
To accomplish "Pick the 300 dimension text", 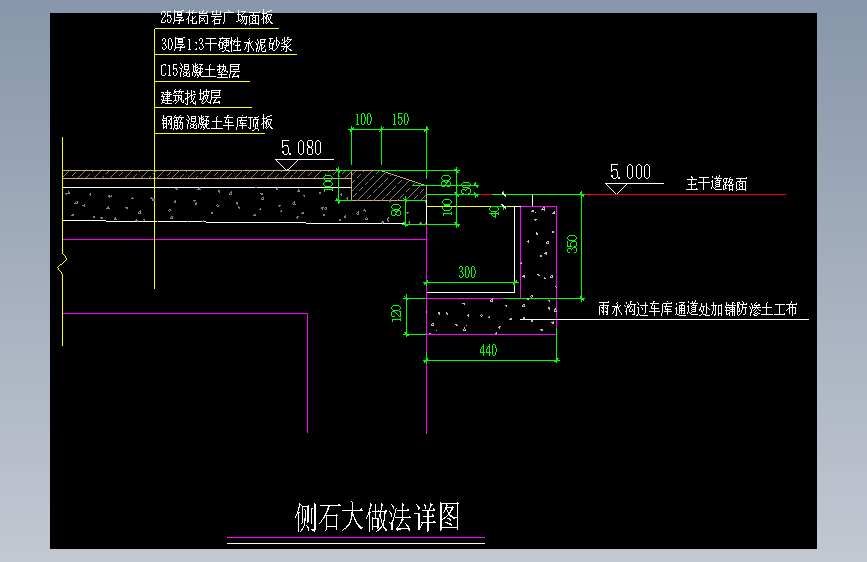I will tap(467, 272).
